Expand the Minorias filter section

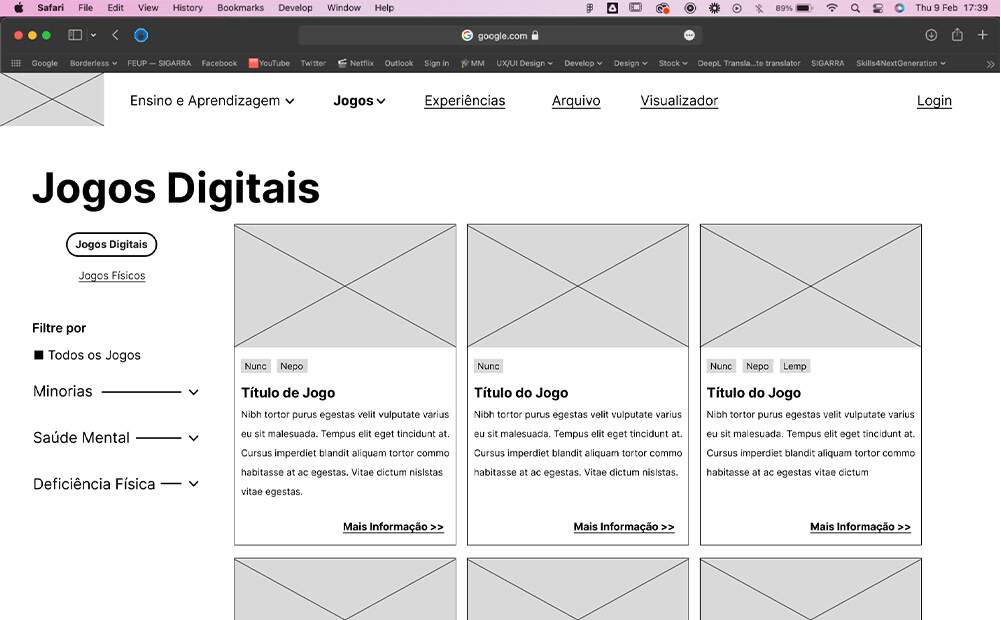193,392
